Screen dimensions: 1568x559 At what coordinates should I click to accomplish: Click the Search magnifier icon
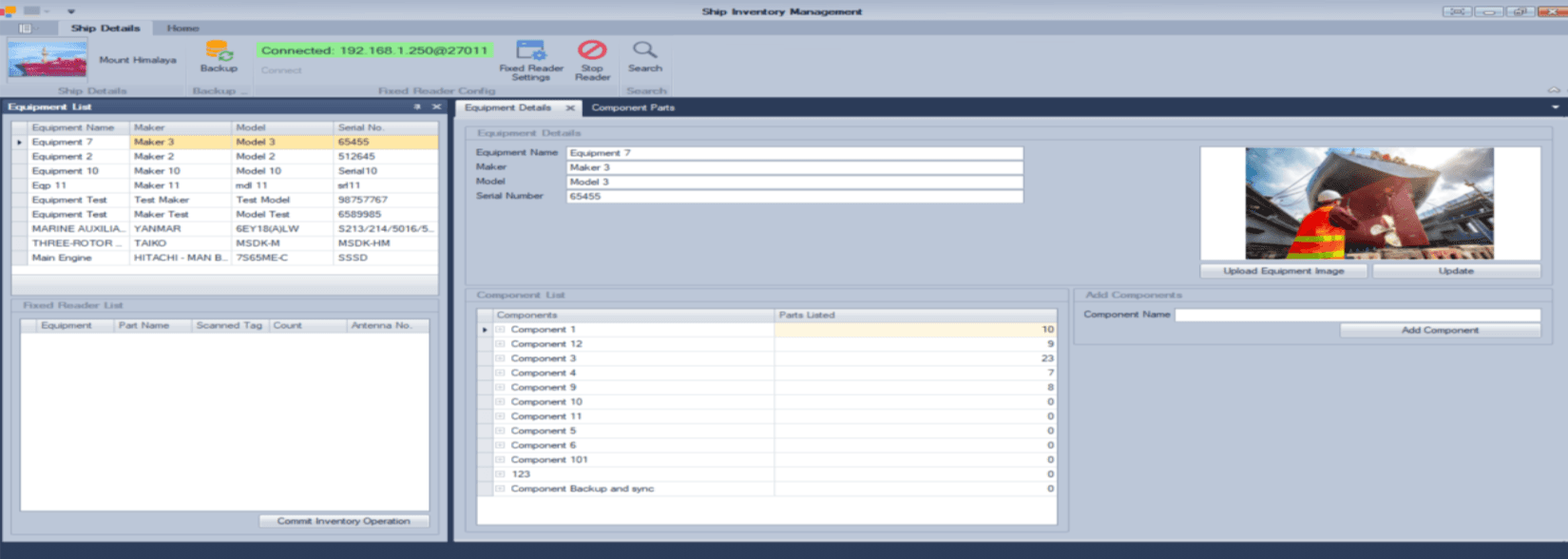(644, 50)
